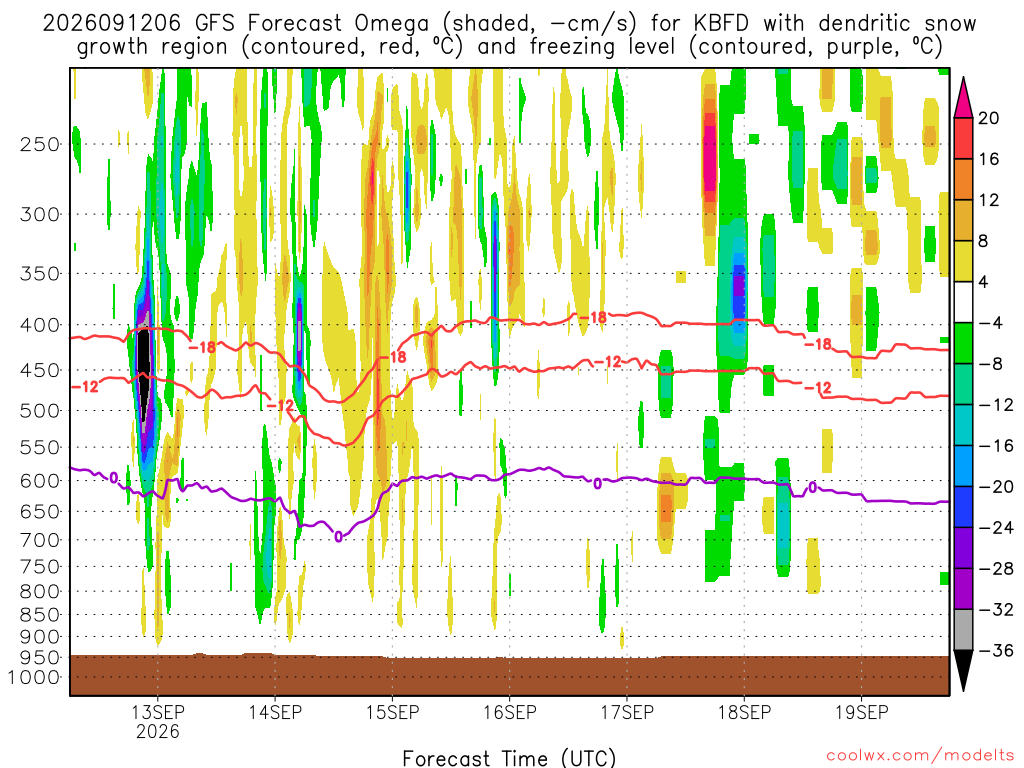
Task: Select the red 16-20 colorbar segment
Action: click(x=963, y=138)
